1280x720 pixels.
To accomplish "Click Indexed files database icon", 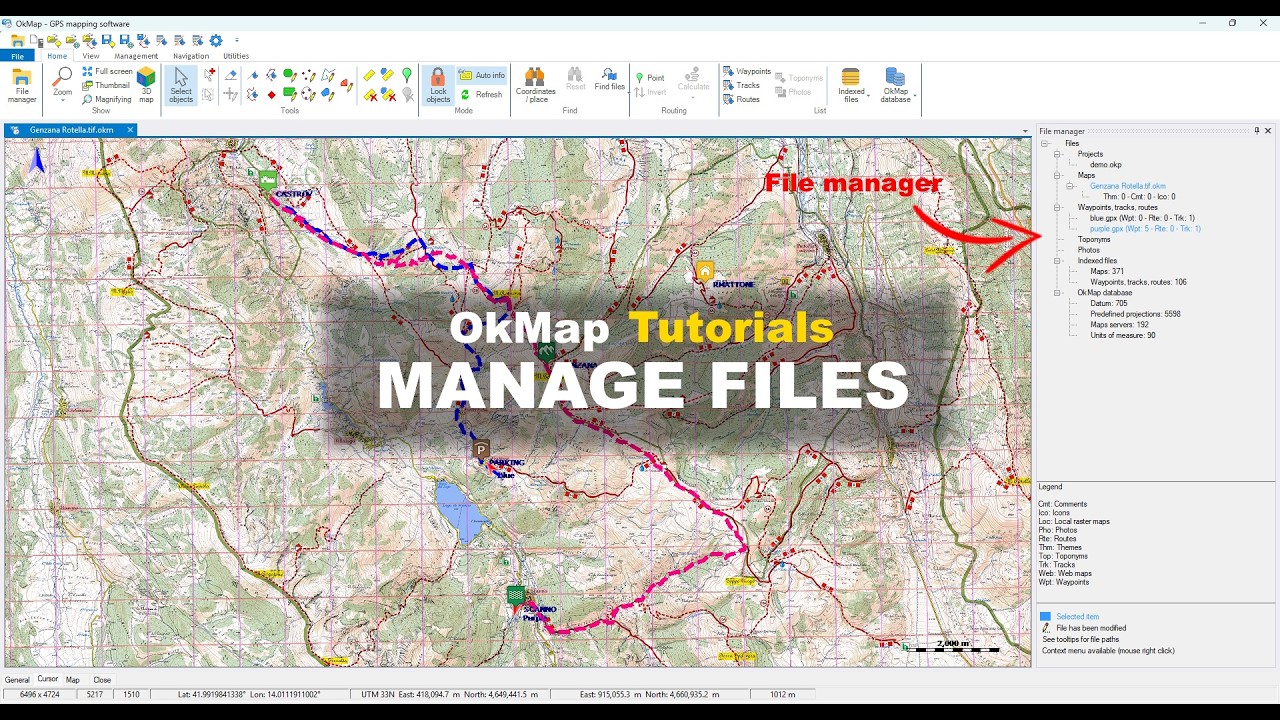I will click(x=851, y=77).
